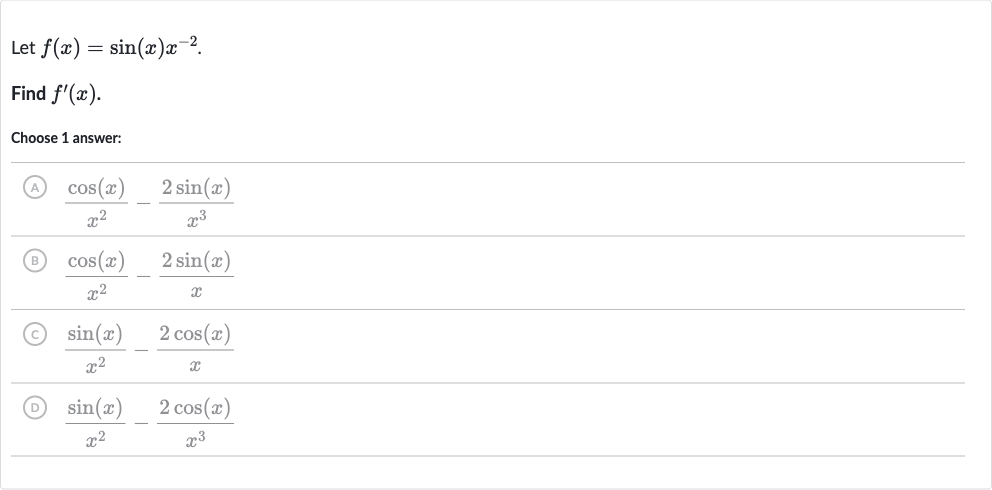
Task: Click the minus sign in option D
Action: click(x=141, y=424)
